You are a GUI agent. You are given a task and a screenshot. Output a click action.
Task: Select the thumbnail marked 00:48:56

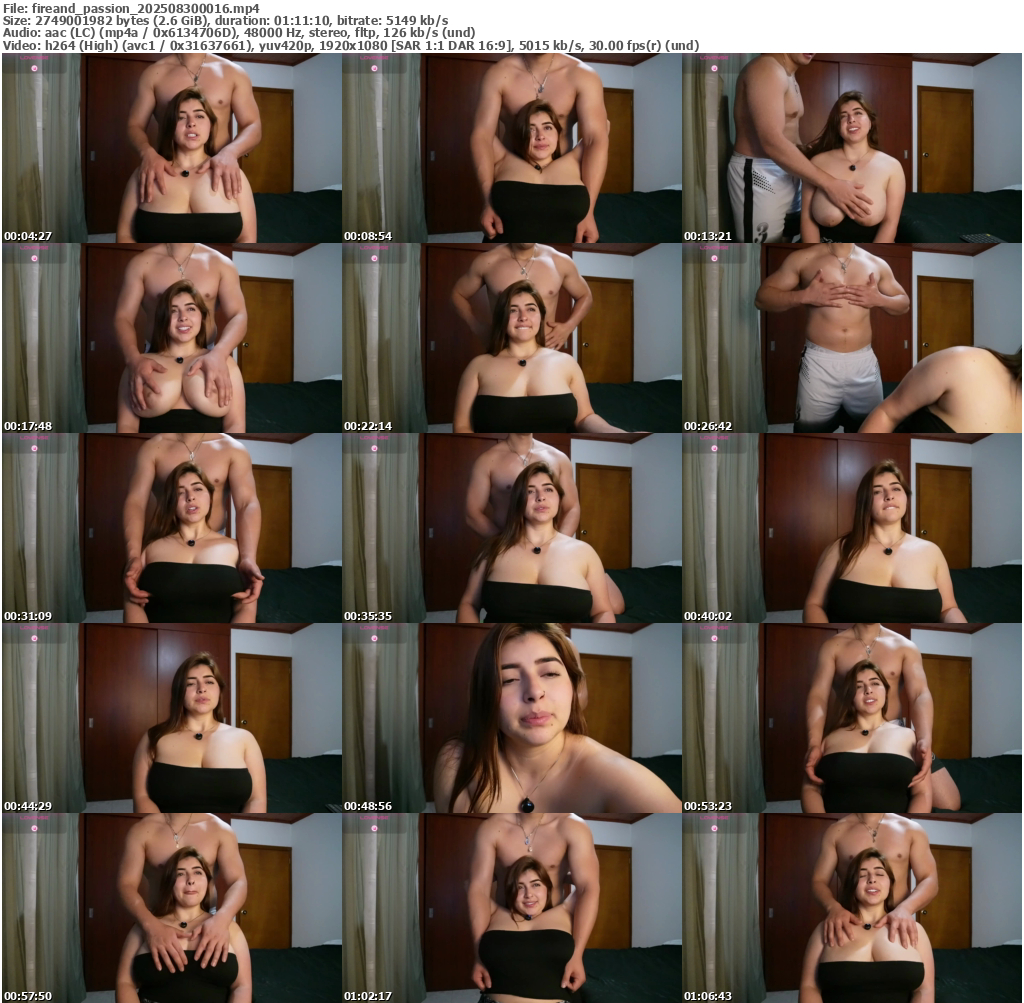point(512,718)
